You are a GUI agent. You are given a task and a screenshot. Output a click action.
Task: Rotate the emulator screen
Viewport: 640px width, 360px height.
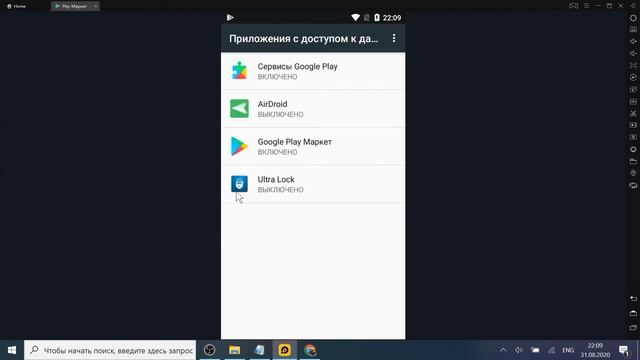pos(633,185)
